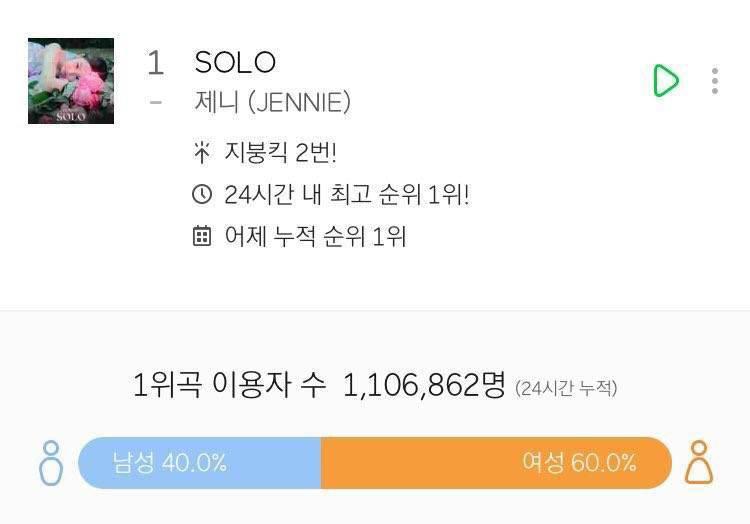Select the blue 남성 40.0% bar segment
Screen dimensions: 750x524
coord(200,463)
